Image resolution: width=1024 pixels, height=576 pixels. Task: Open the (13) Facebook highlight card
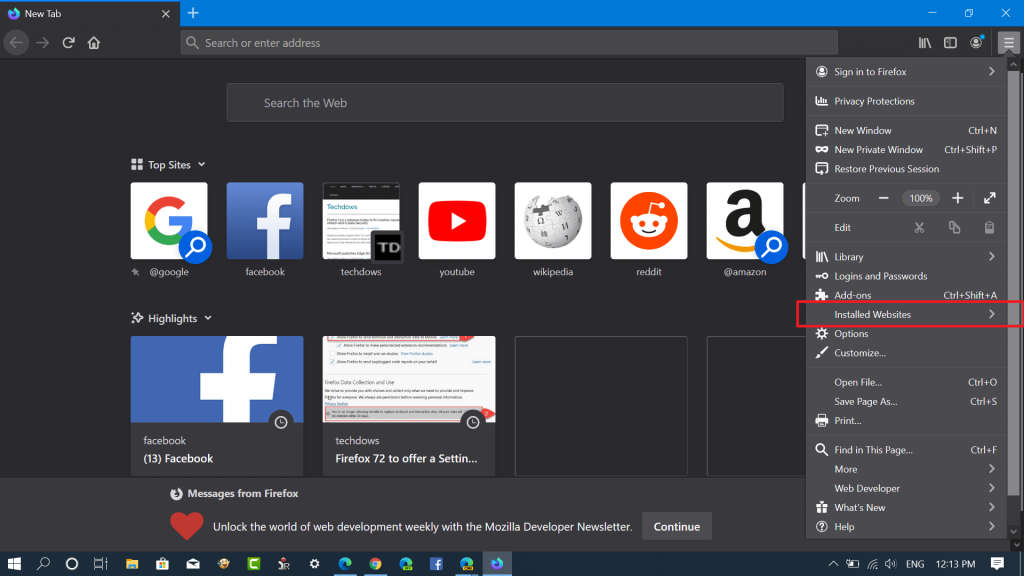(x=217, y=406)
